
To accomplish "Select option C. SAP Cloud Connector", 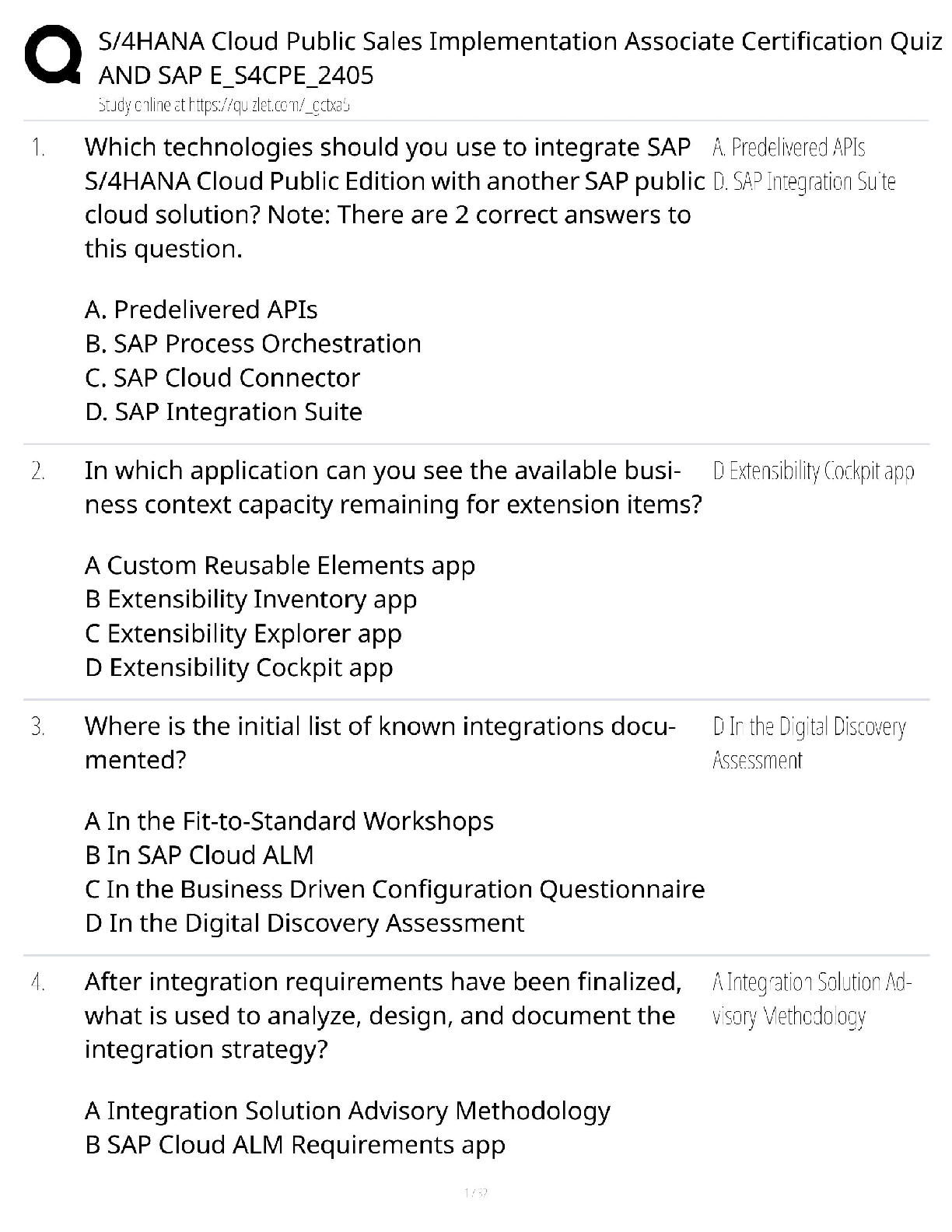I will point(222,378).
